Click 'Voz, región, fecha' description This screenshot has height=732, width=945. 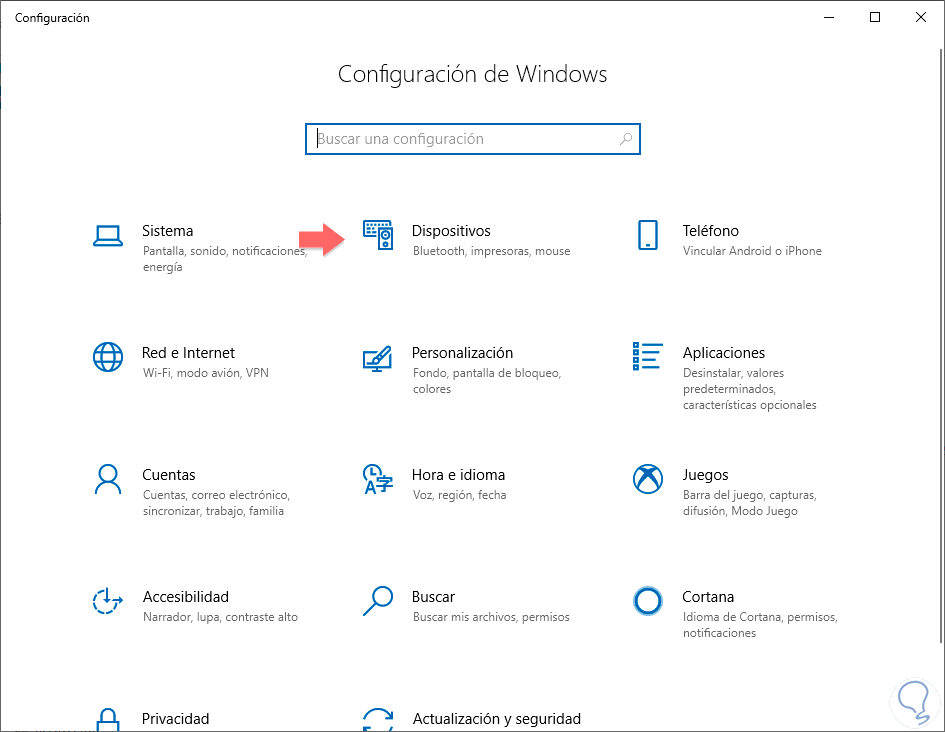pos(459,495)
